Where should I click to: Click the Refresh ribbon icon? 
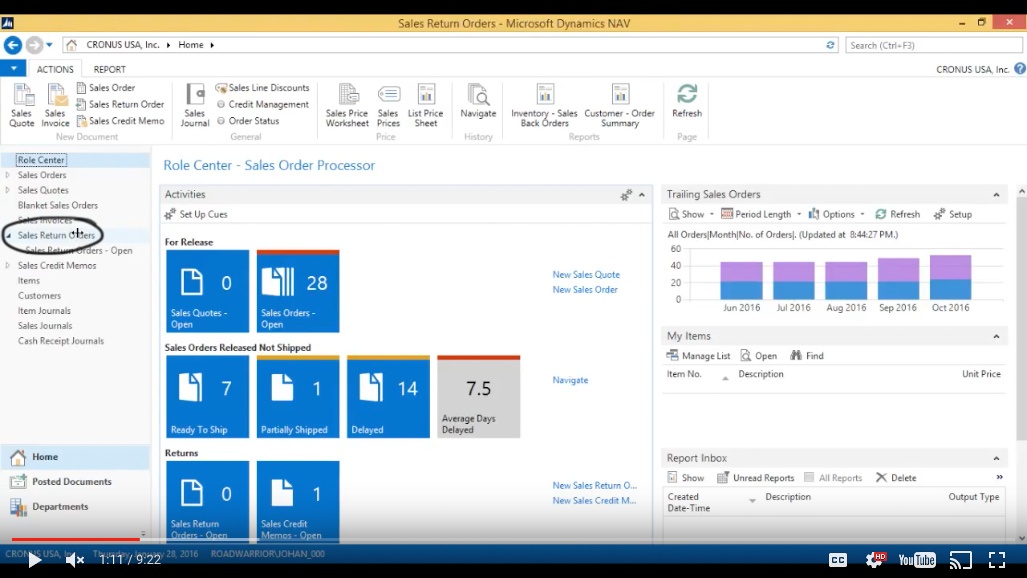point(686,101)
